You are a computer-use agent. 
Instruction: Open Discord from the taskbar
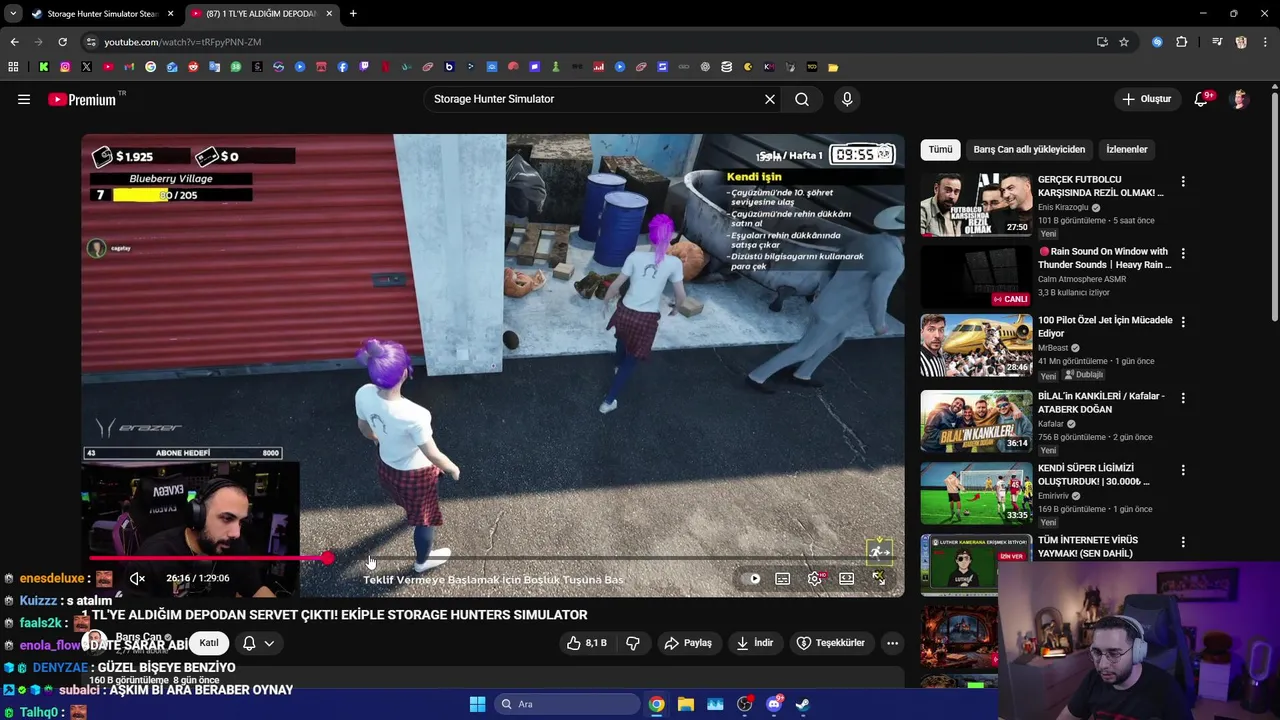pos(774,704)
